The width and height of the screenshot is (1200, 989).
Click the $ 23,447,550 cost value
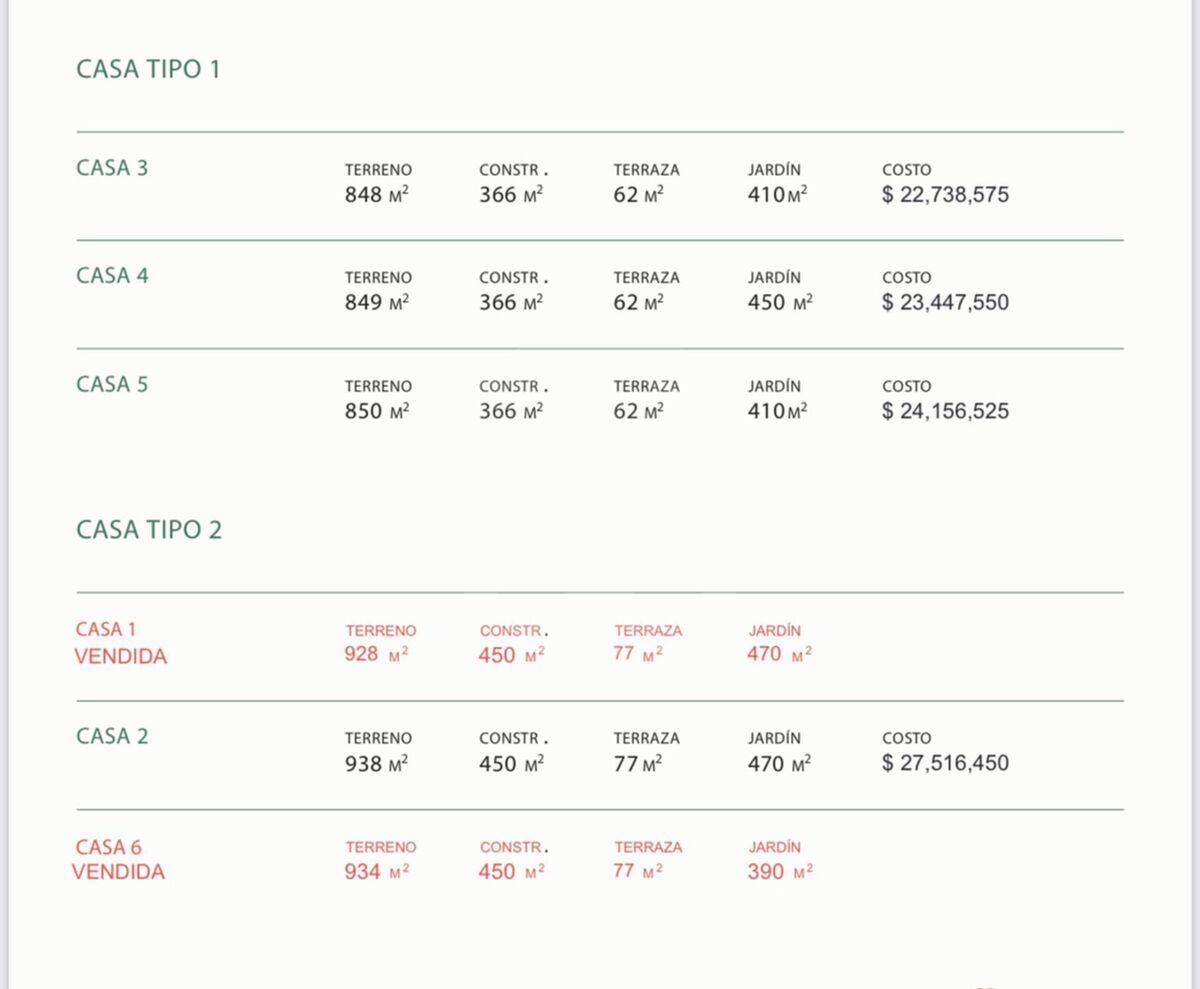pyautogui.click(x=945, y=303)
